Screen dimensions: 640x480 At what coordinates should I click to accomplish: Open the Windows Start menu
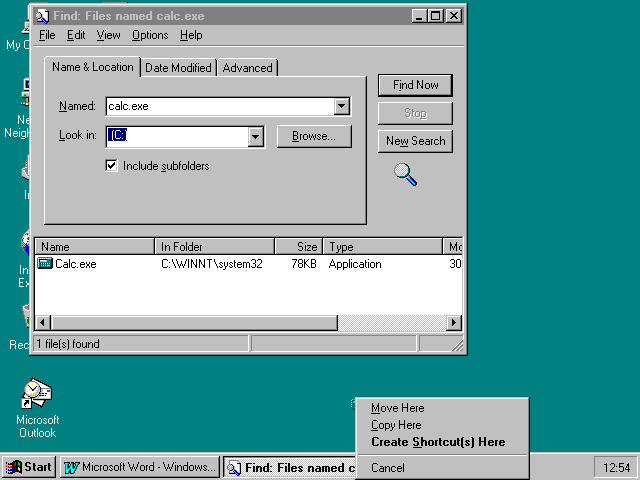(28, 467)
